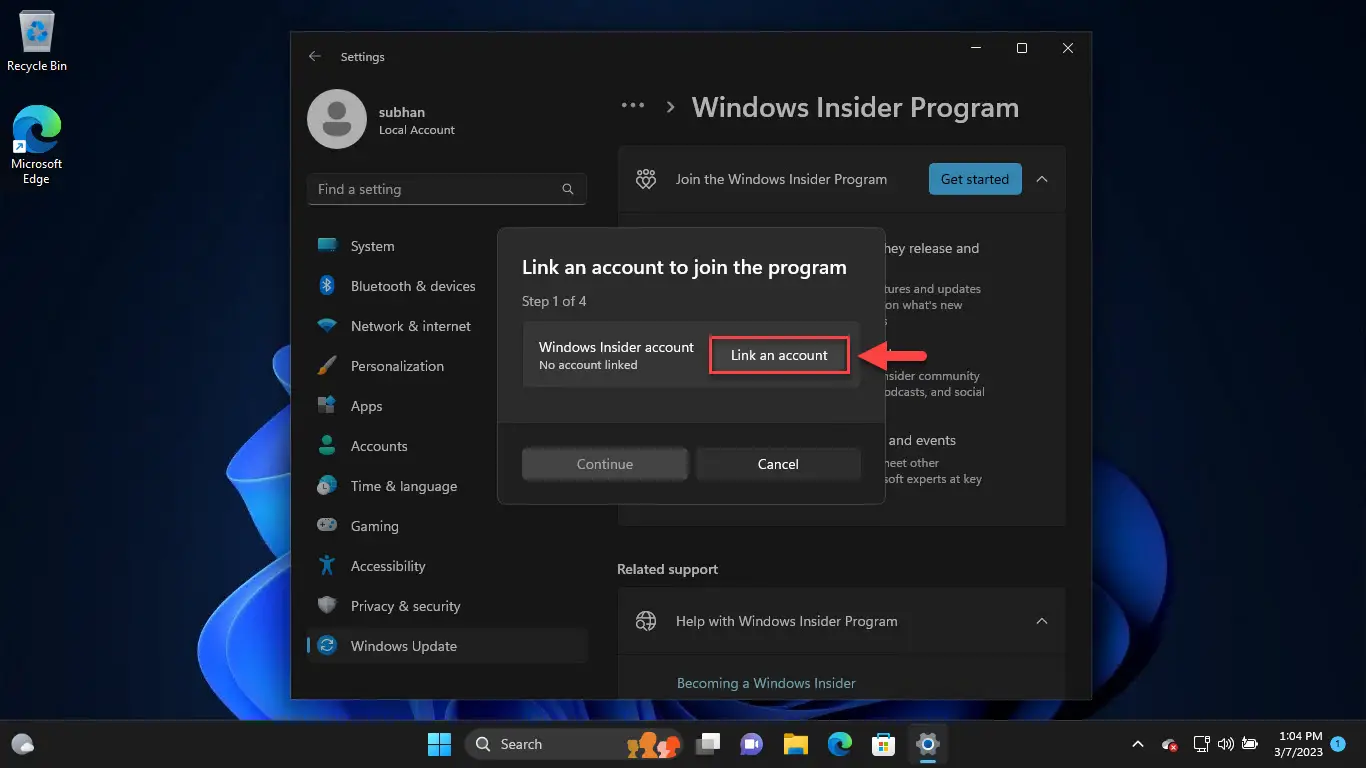1366x768 pixels.
Task: Click the Settings gear icon on the taskbar
Action: pos(928,744)
